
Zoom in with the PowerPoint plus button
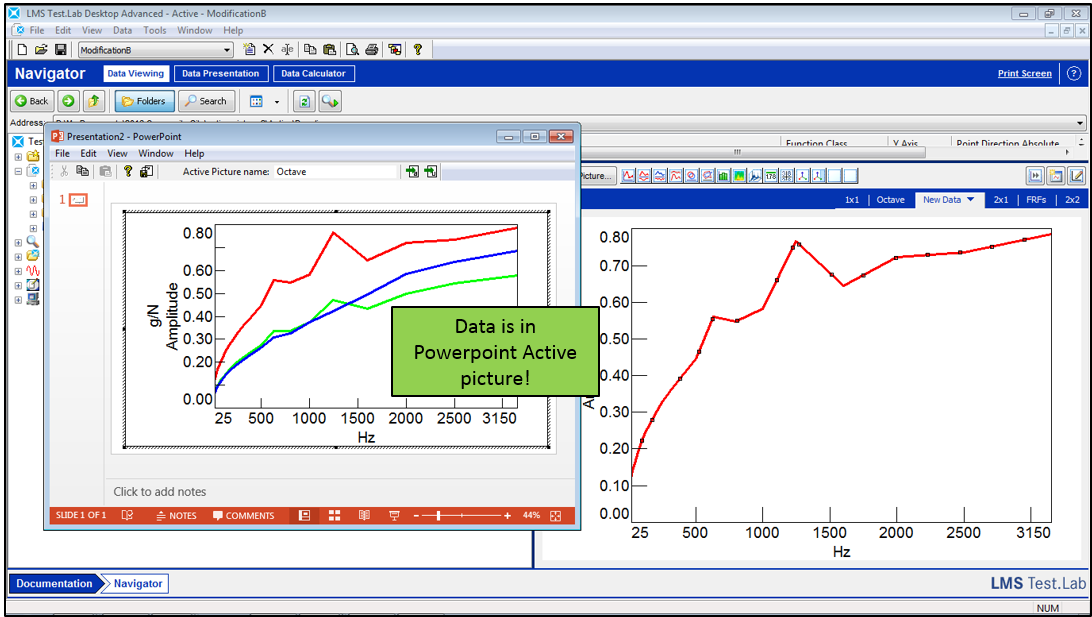click(508, 515)
